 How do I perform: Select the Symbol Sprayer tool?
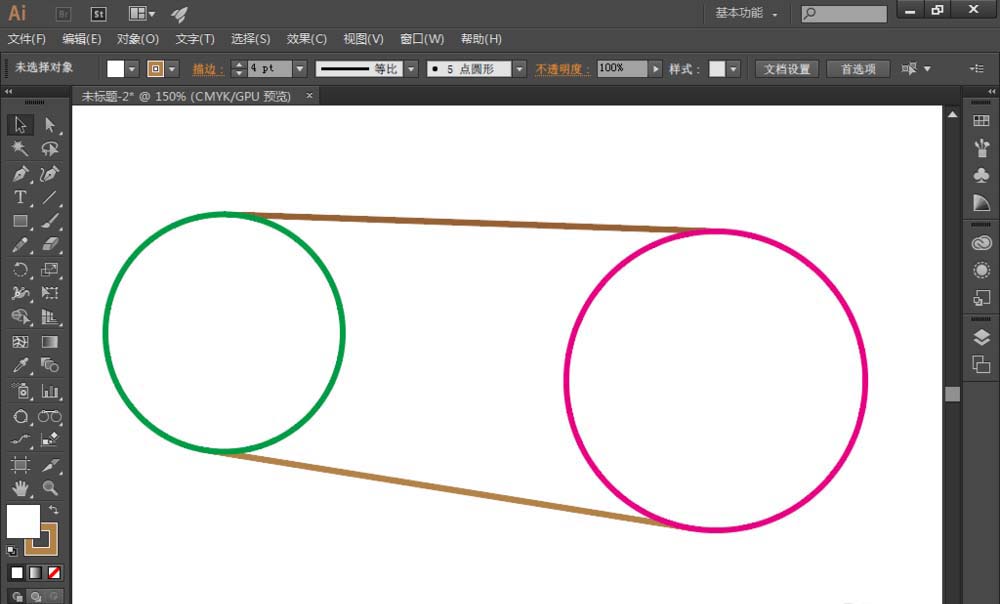click(20, 391)
